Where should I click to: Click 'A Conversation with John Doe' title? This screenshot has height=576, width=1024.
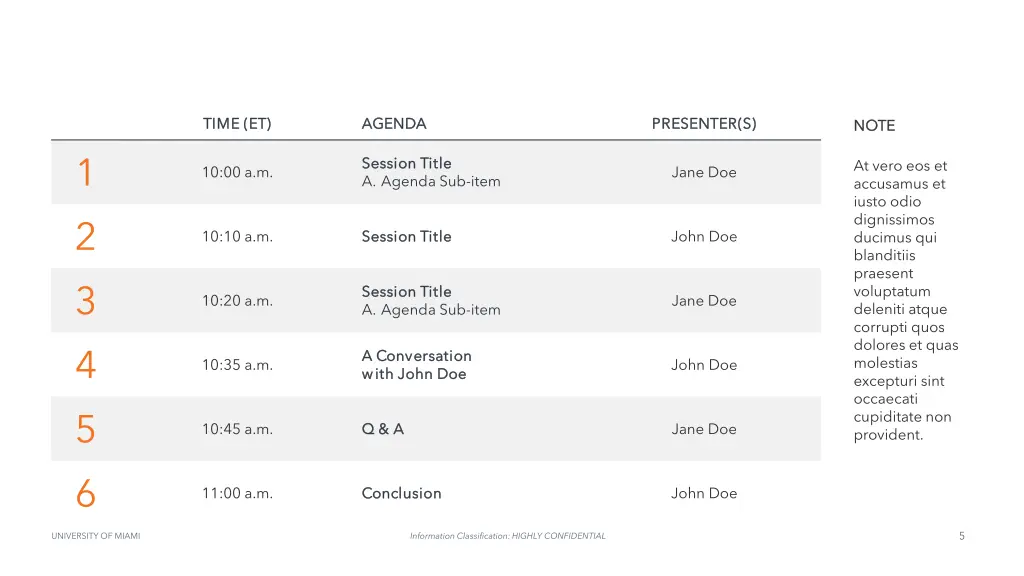click(417, 364)
